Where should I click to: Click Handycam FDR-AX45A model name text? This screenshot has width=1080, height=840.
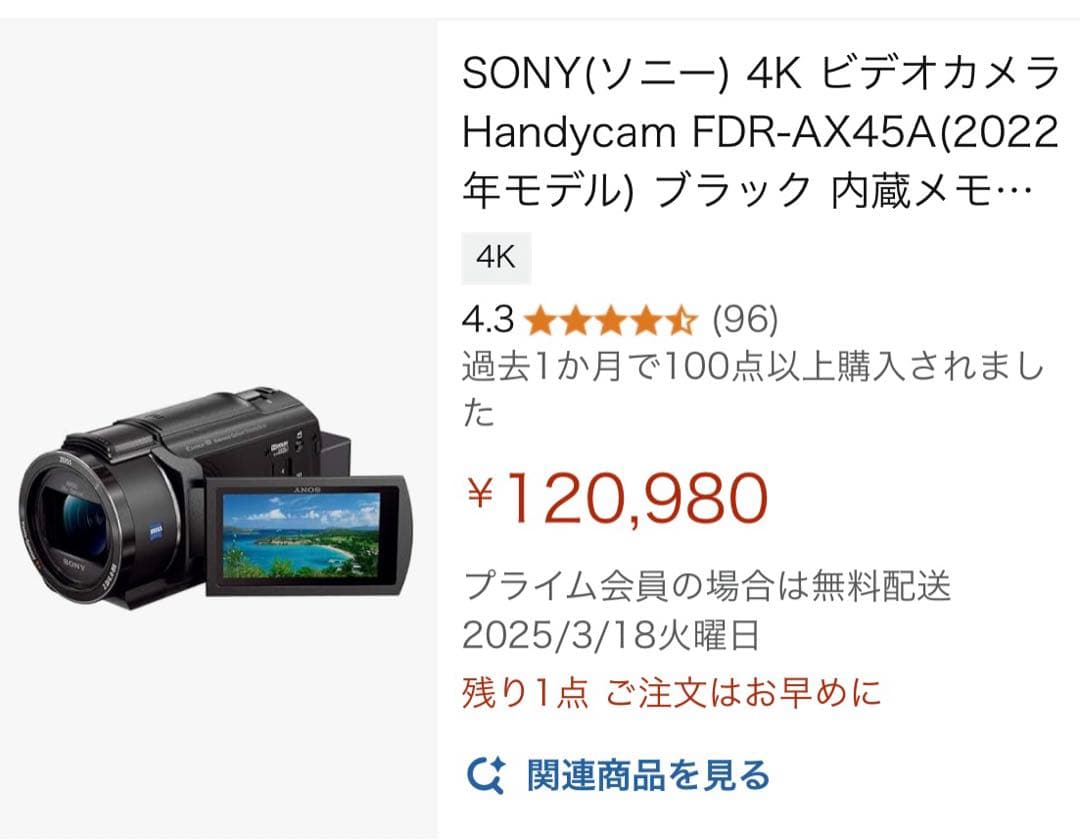pos(694,132)
